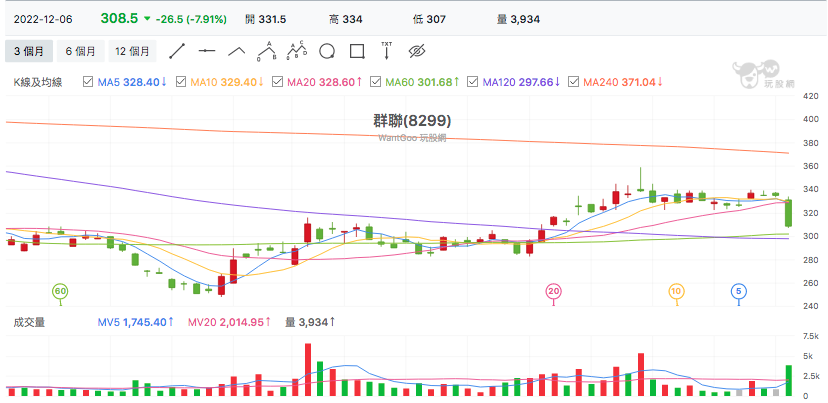Screen dimensions: 828x403
Task: Select the trend line drawing tool
Action: pos(177,51)
